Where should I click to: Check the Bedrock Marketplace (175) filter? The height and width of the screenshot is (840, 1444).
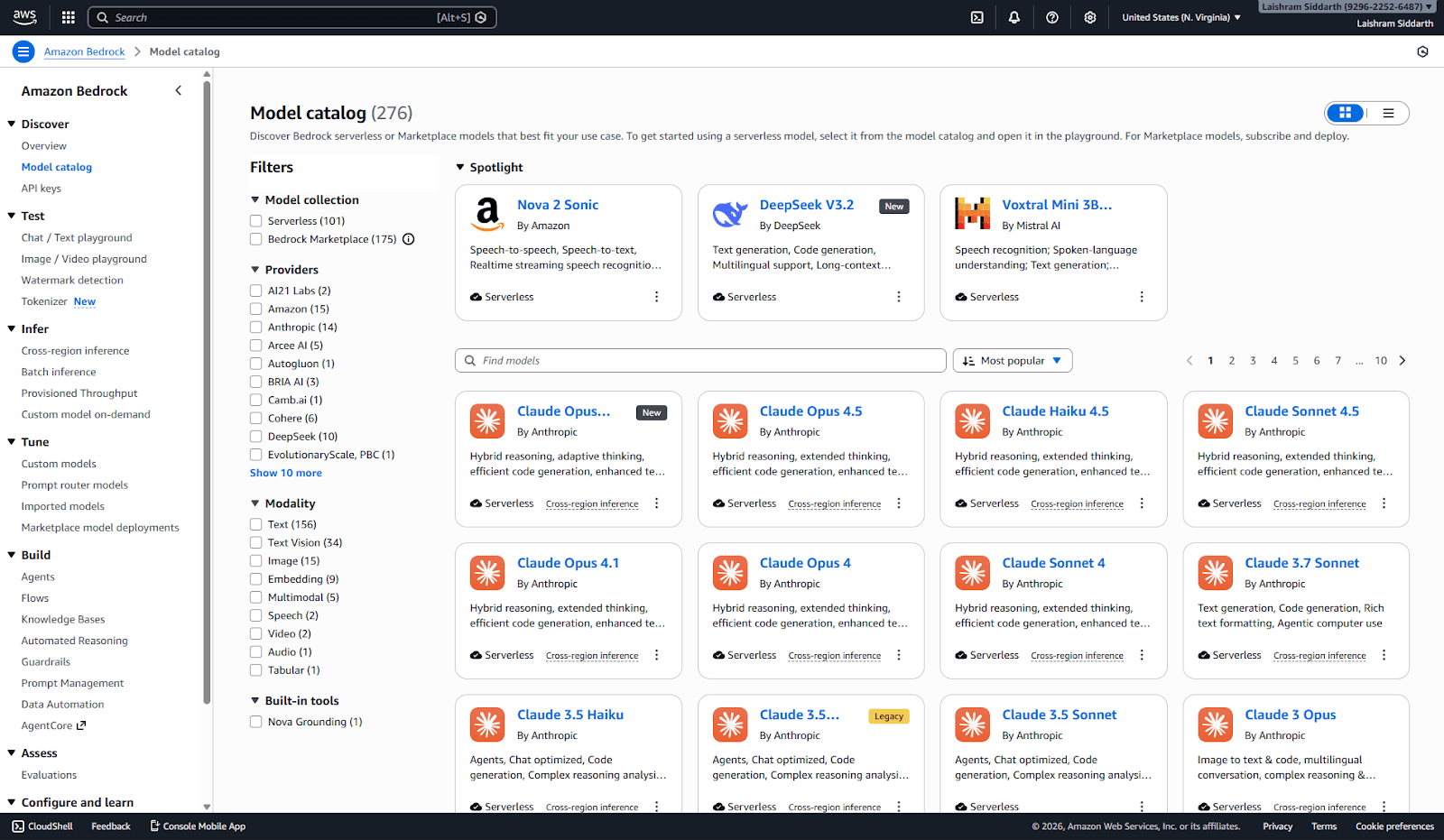point(256,239)
